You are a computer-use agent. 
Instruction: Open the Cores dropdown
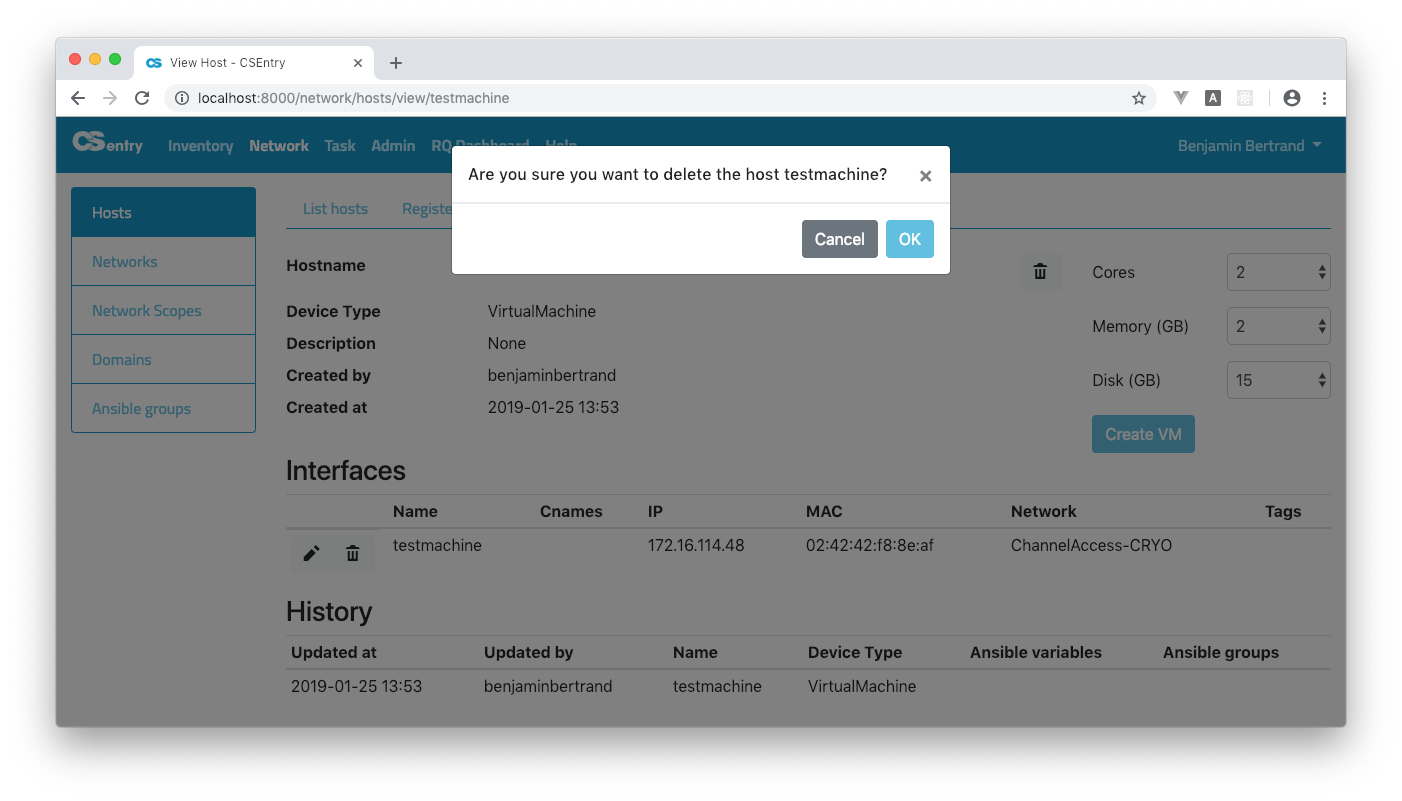coord(1278,272)
